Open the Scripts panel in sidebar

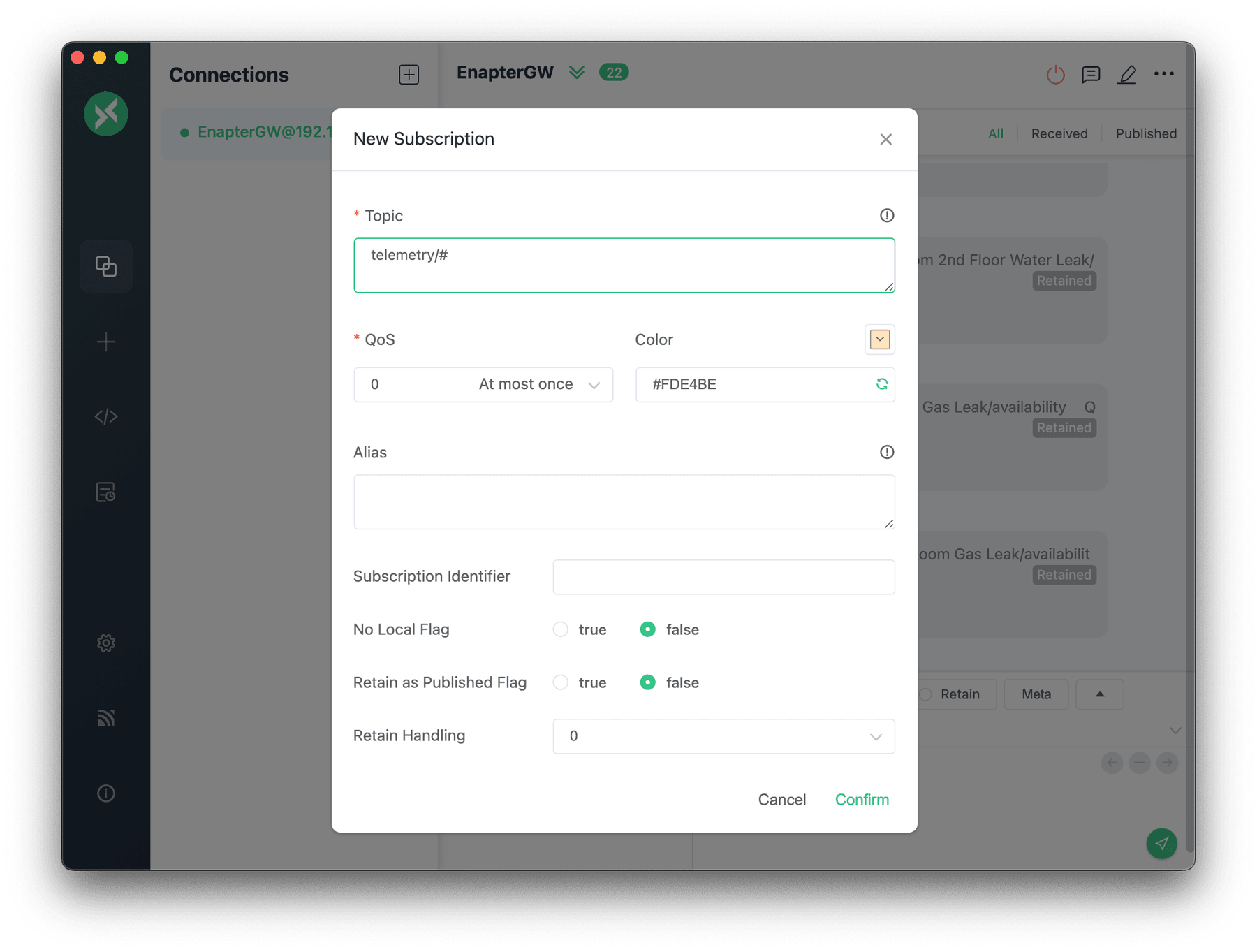pyautogui.click(x=105, y=416)
